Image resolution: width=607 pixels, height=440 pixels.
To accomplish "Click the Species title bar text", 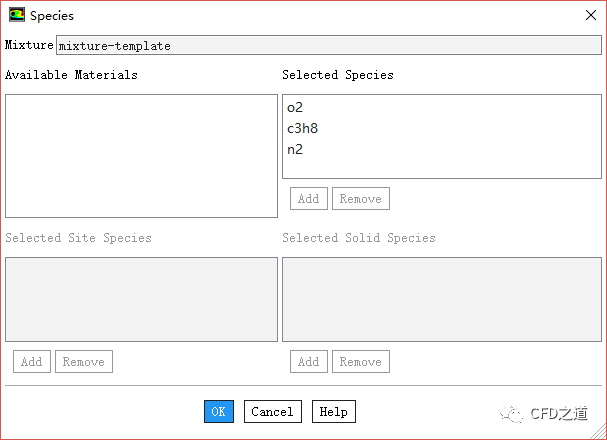I will 52,16.
